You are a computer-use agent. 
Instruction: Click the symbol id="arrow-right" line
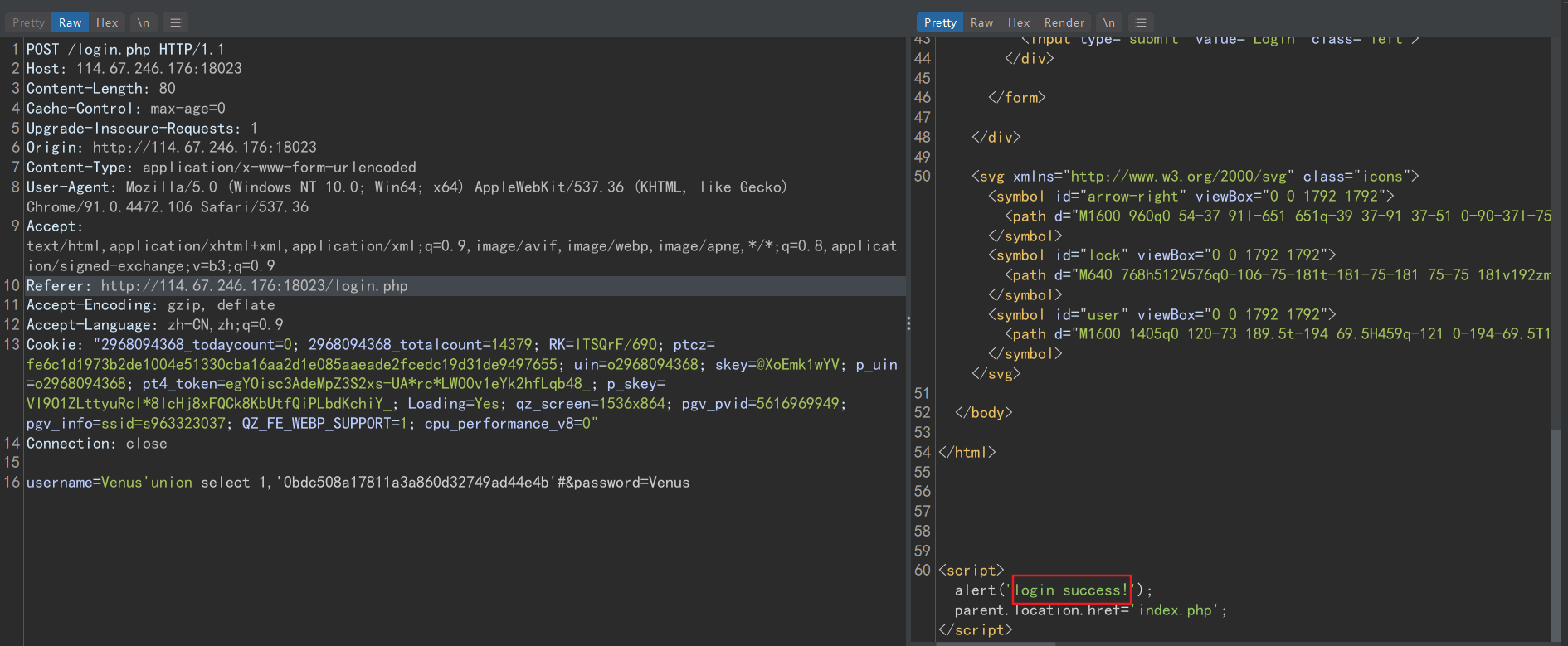click(x=1191, y=197)
